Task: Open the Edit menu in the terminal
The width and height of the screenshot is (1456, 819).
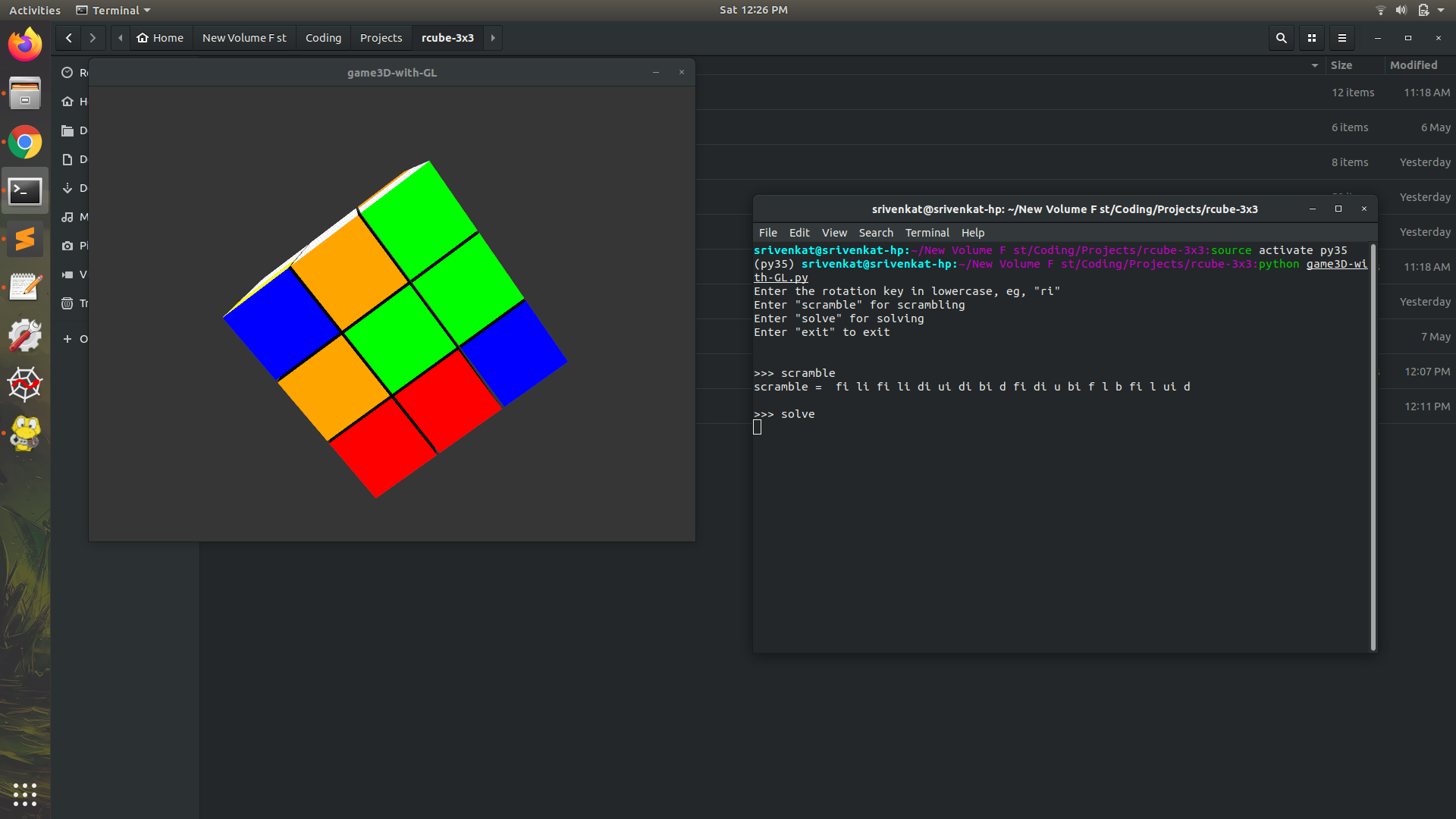Action: pos(799,233)
